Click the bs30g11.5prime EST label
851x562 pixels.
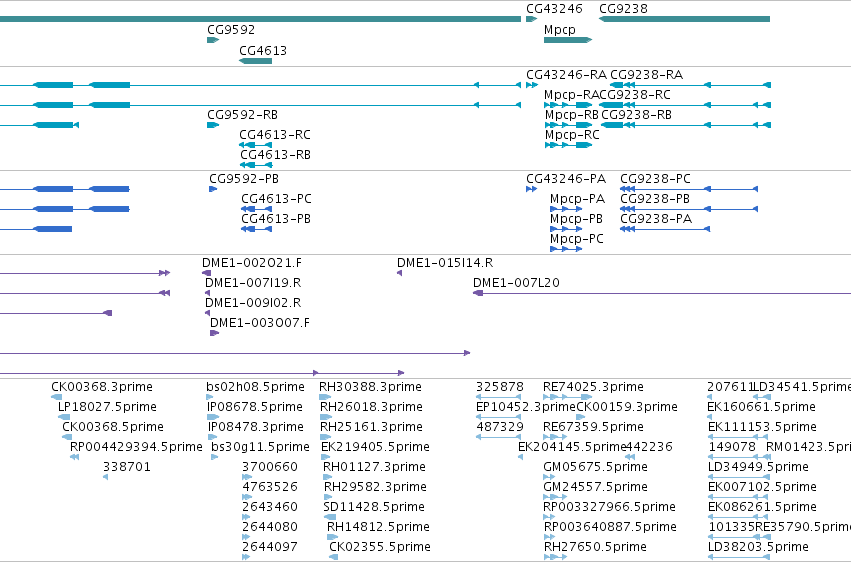[261, 448]
